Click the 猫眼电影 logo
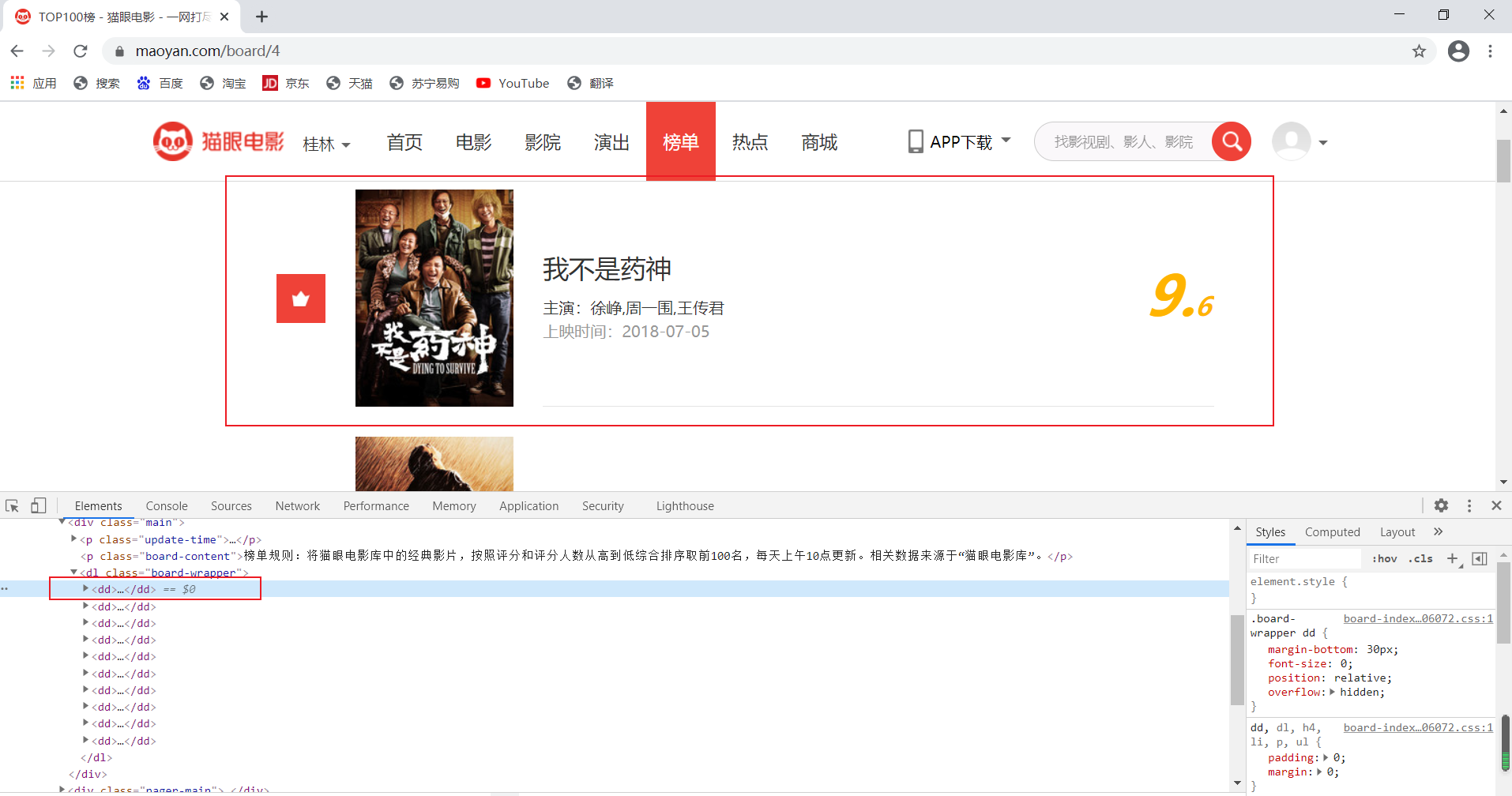This screenshot has width=1512, height=796. [219, 141]
